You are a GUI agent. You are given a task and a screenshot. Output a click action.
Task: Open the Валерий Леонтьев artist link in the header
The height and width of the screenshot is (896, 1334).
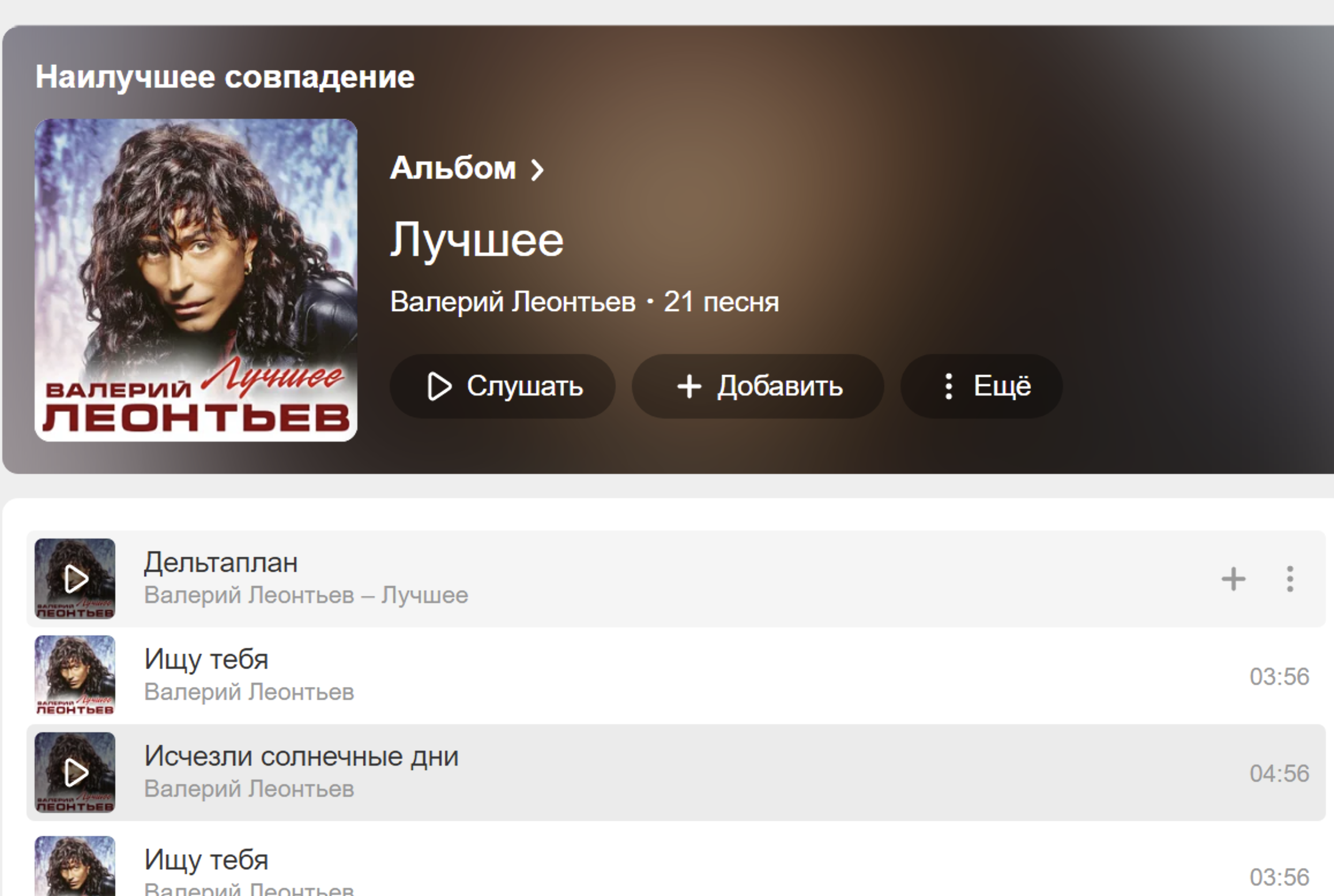click(513, 302)
